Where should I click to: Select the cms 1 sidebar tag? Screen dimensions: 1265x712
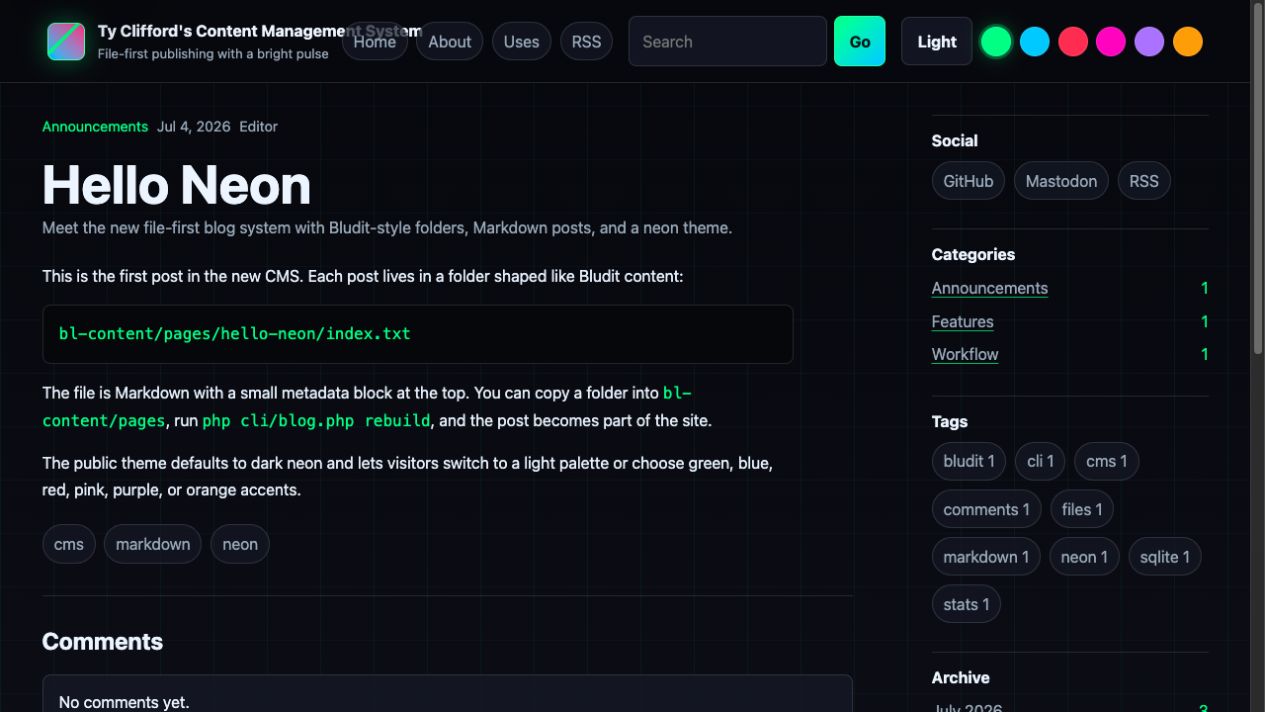coord(1107,461)
